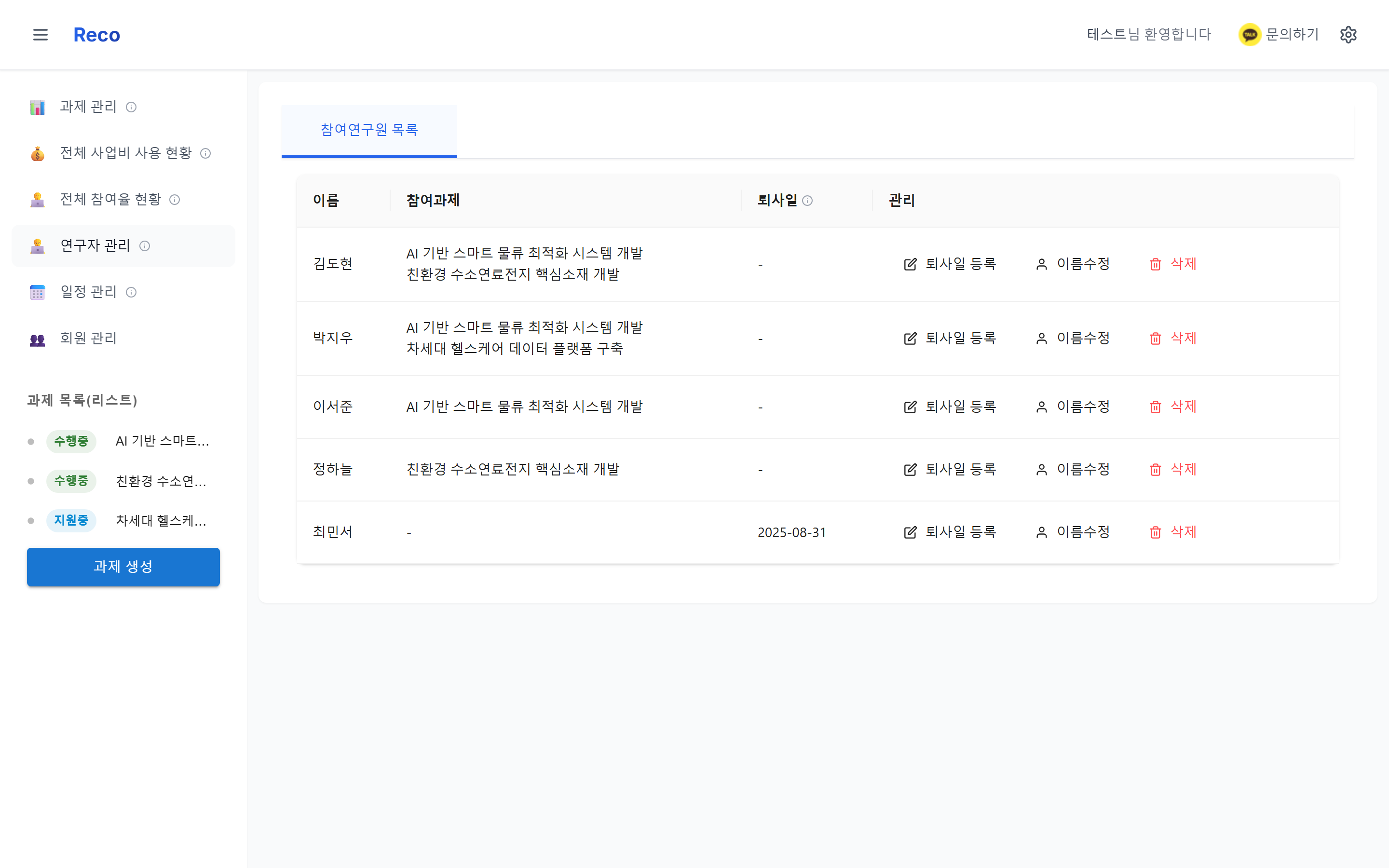Open project AI 기반 스마트... in list
1389x868 pixels.
(x=163, y=441)
